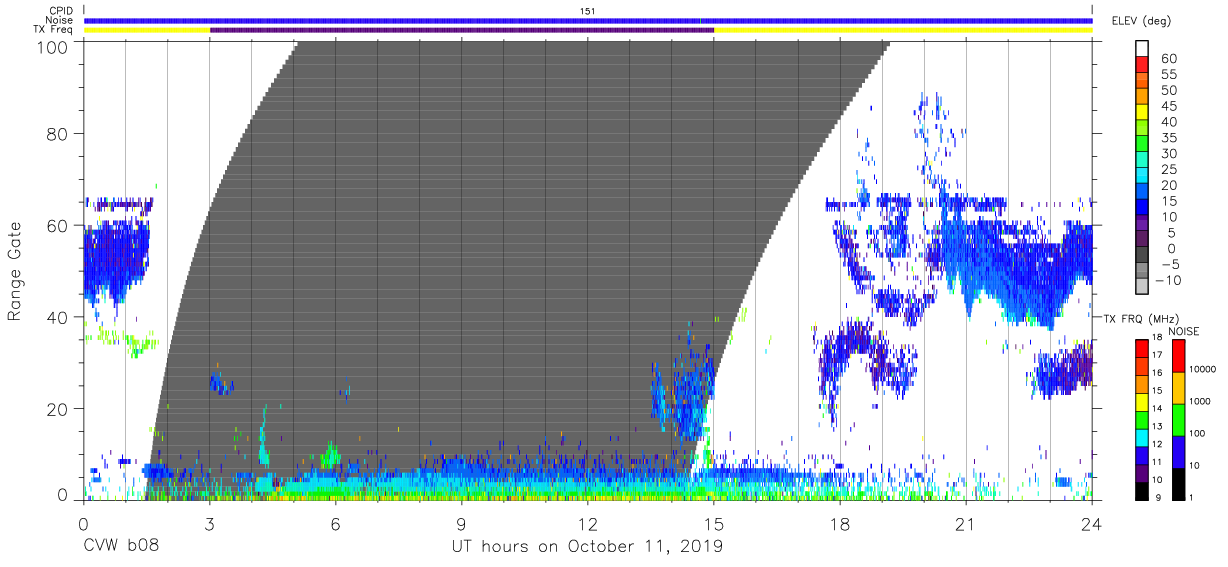This screenshot has width=1228, height=567.
Task: Click the x-axis tick label '21'
Action: point(966,523)
